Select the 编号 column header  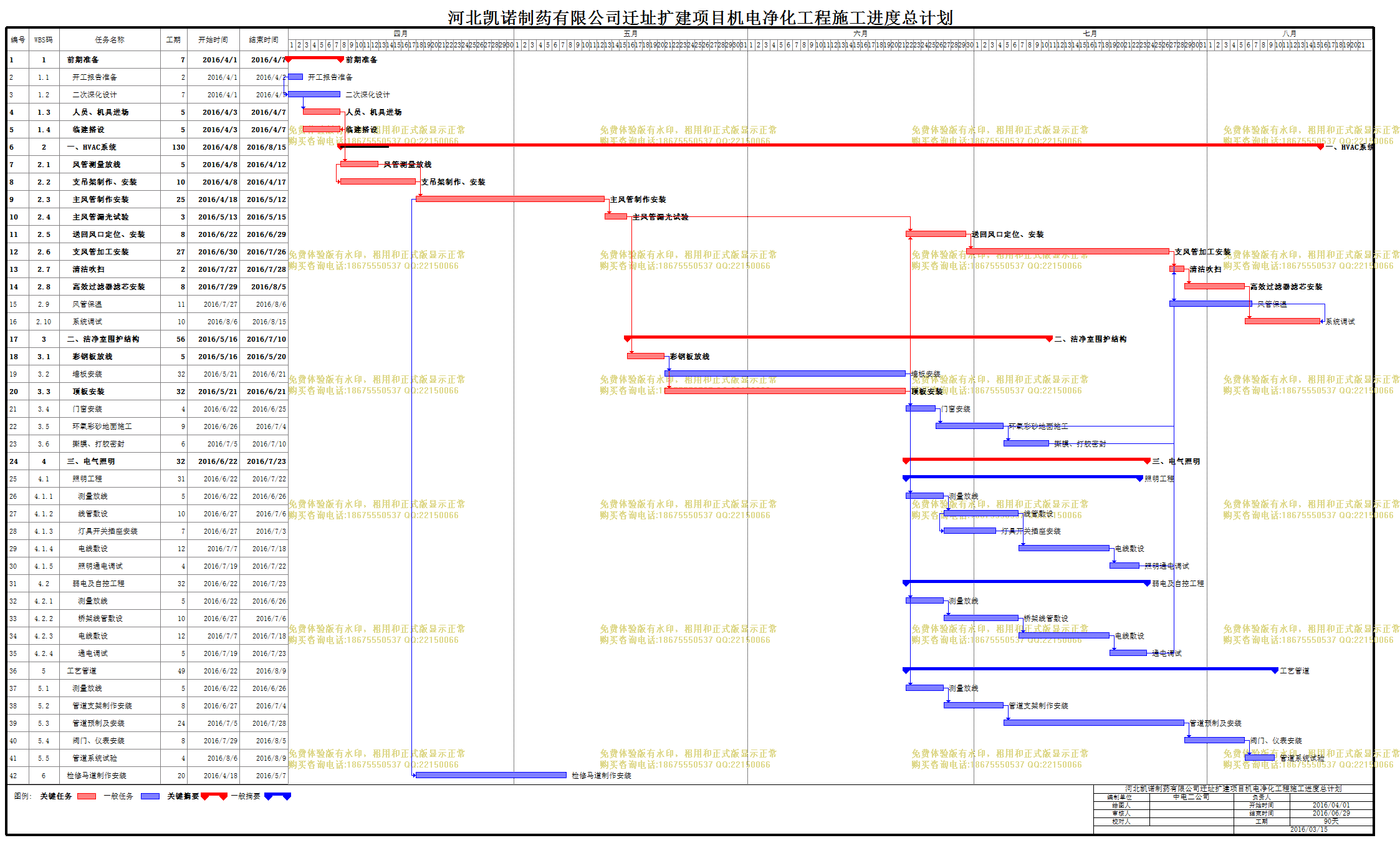coord(18,39)
